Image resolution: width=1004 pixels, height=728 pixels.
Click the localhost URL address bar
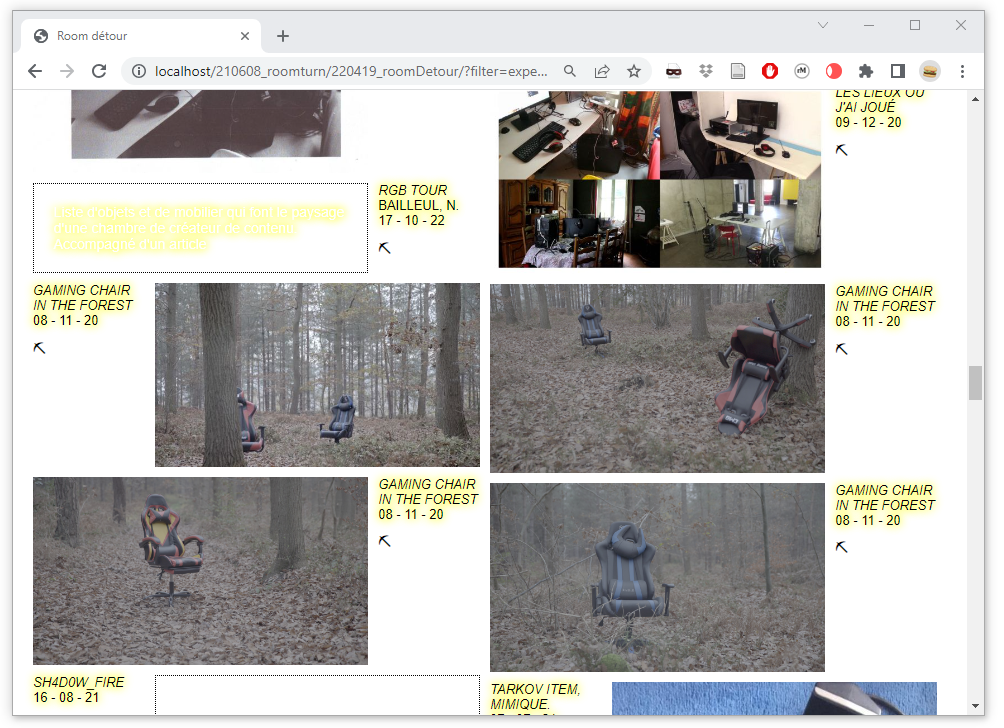click(x=350, y=71)
